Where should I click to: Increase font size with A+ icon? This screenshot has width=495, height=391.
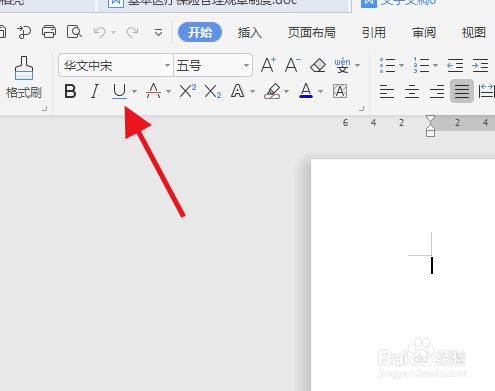coord(268,65)
